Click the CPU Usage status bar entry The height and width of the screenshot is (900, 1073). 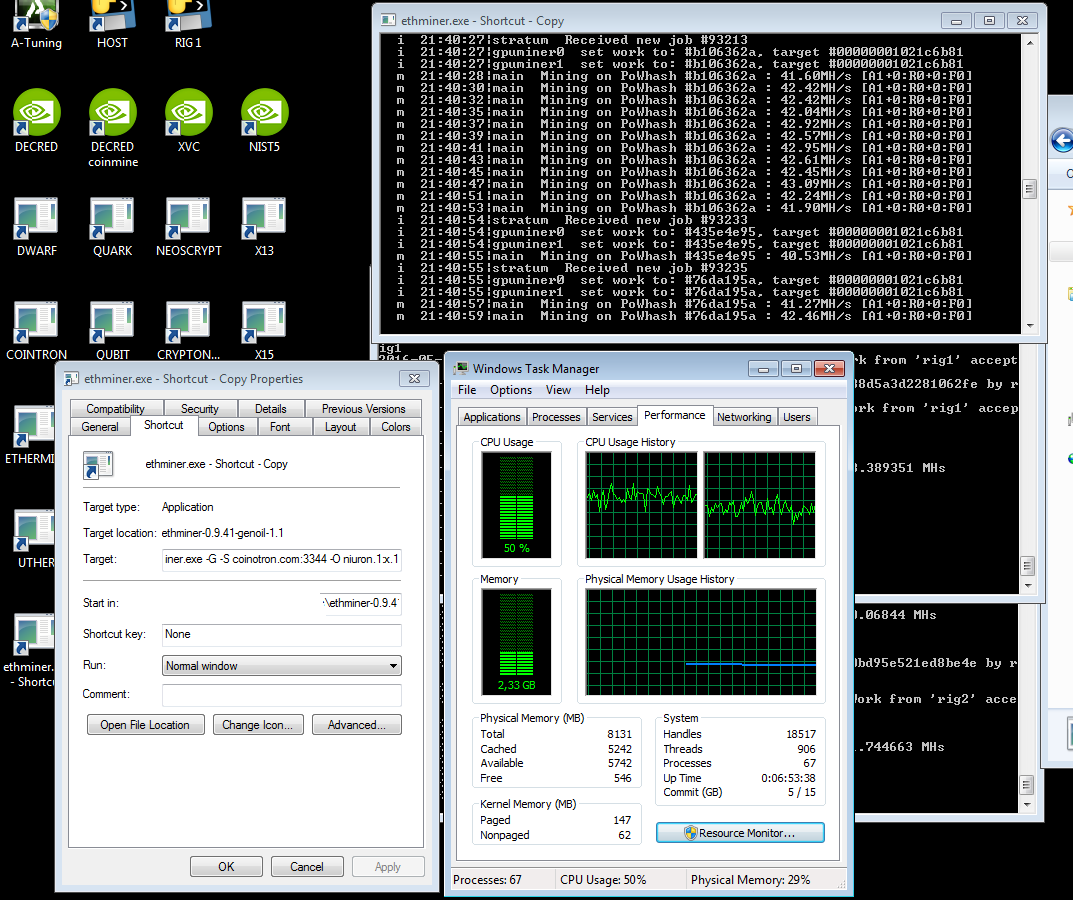[603, 879]
